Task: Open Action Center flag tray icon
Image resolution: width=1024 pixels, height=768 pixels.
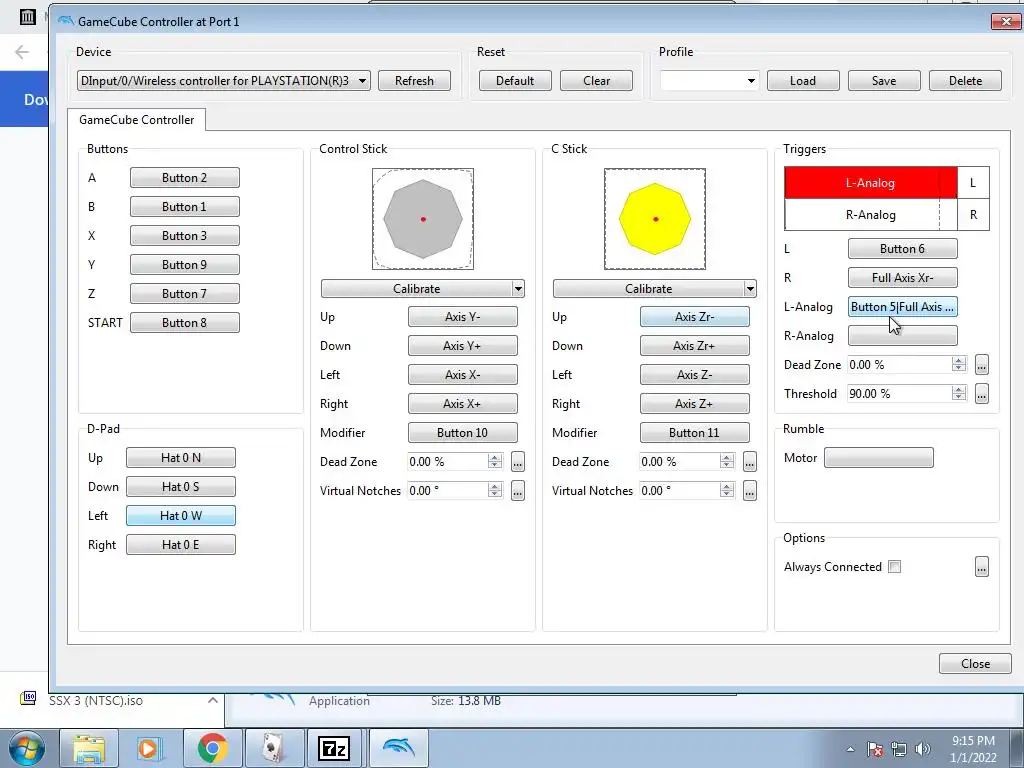Action: pos(875,749)
